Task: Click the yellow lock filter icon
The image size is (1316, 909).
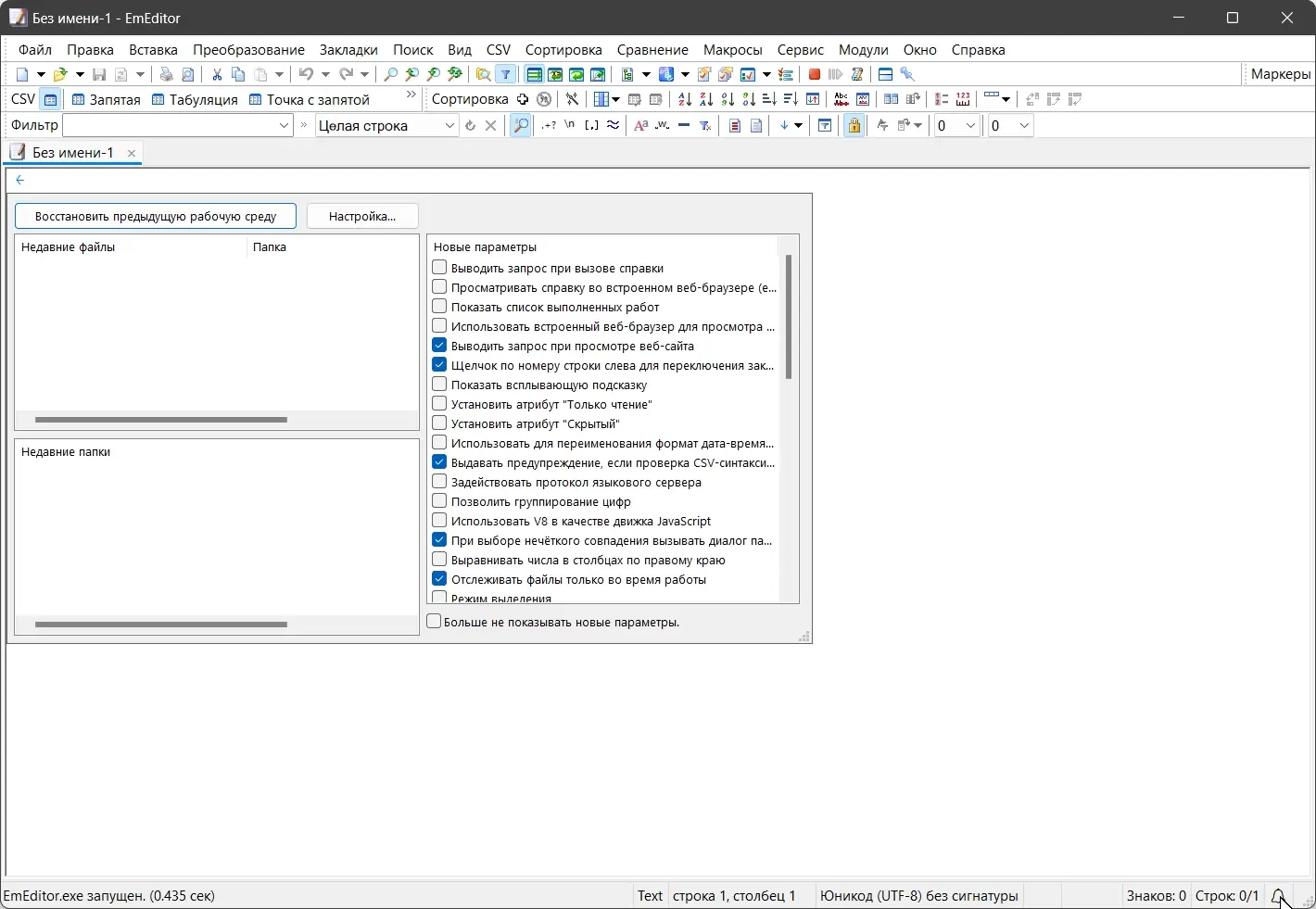Action: tap(854, 125)
